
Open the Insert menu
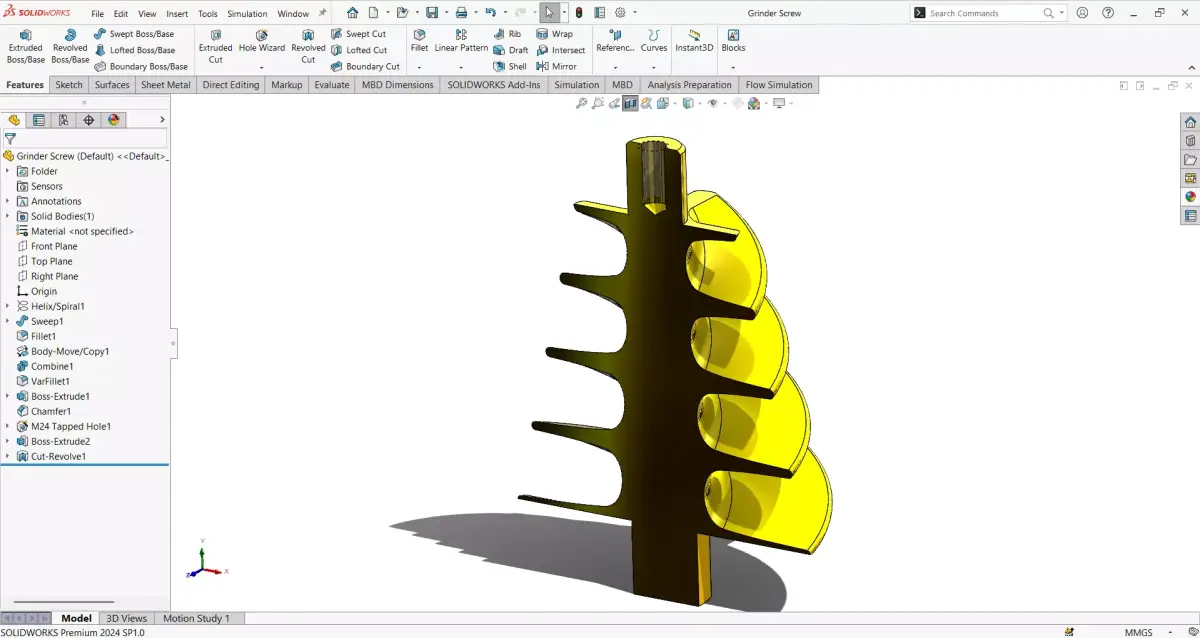tap(177, 14)
